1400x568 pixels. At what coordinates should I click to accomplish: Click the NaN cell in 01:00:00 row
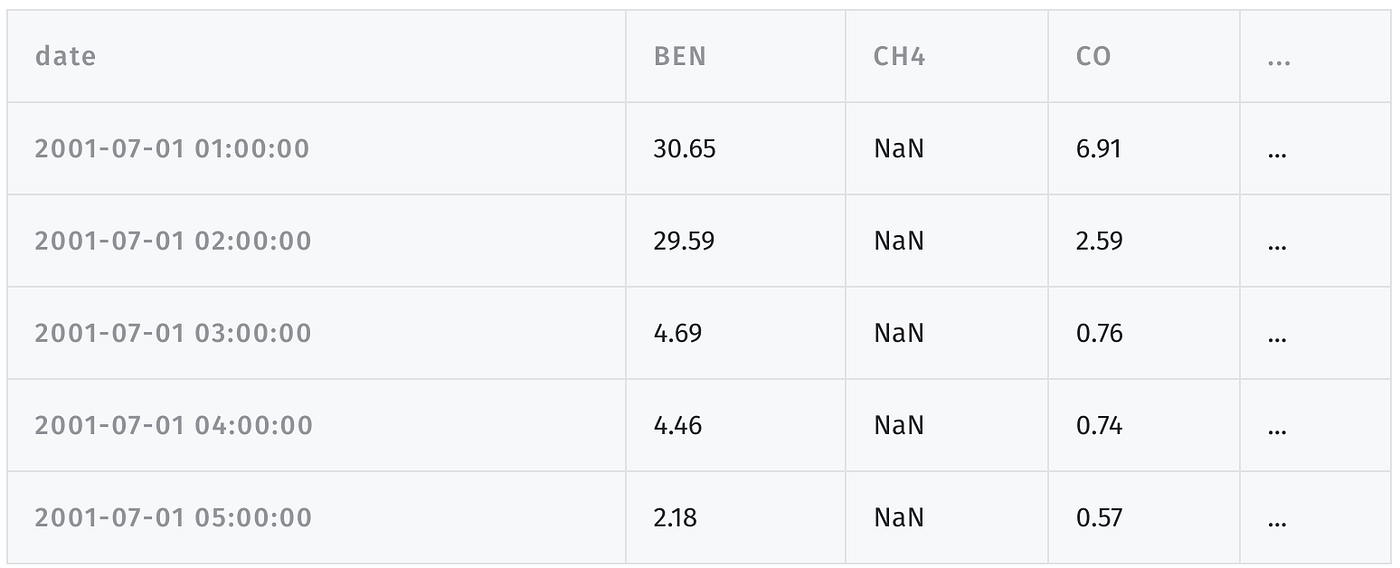tap(899, 149)
